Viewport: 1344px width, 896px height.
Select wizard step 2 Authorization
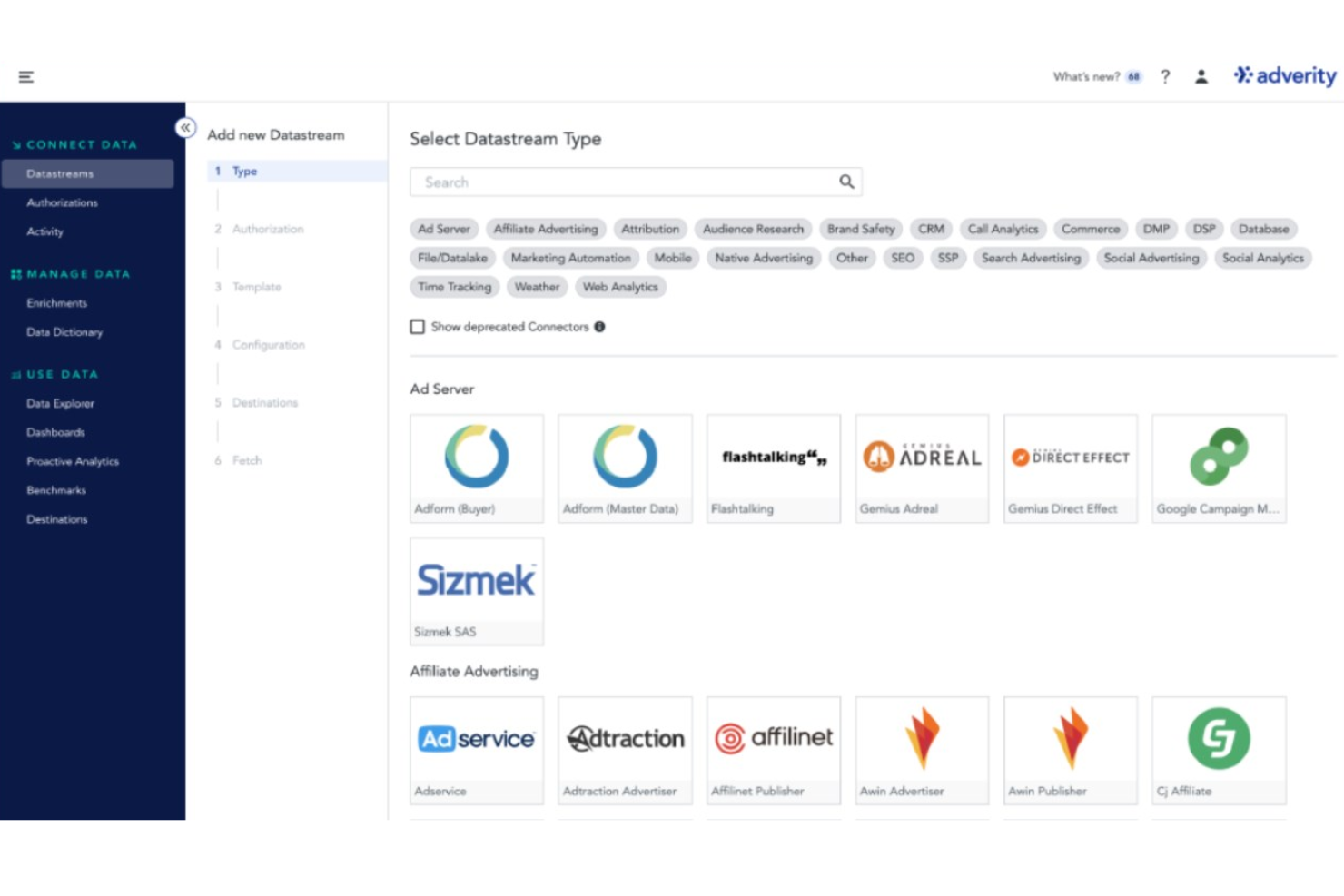[x=260, y=229]
